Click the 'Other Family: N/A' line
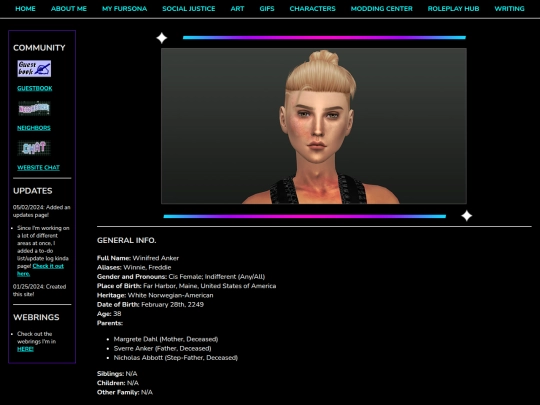Viewport: 540px width, 405px height. pos(125,392)
